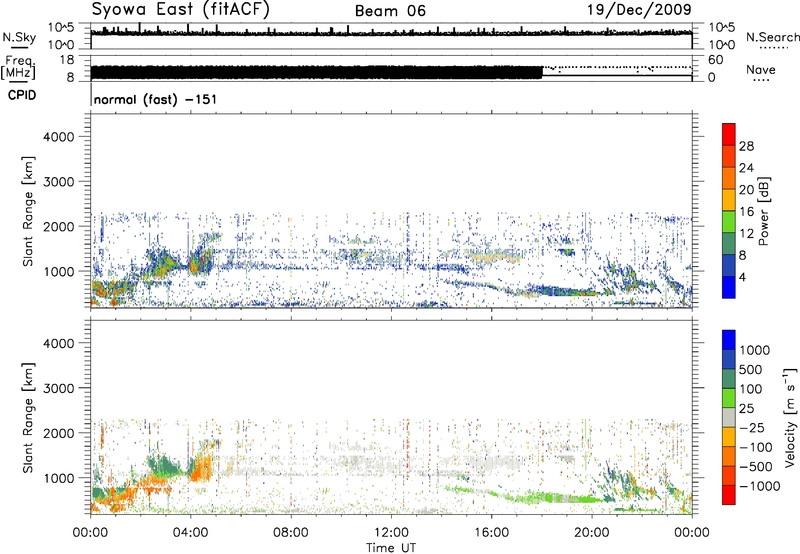Screen dimensions: 800x554
Task: Select the 28 label on the power colorbar
Action: pyautogui.click(x=746, y=146)
